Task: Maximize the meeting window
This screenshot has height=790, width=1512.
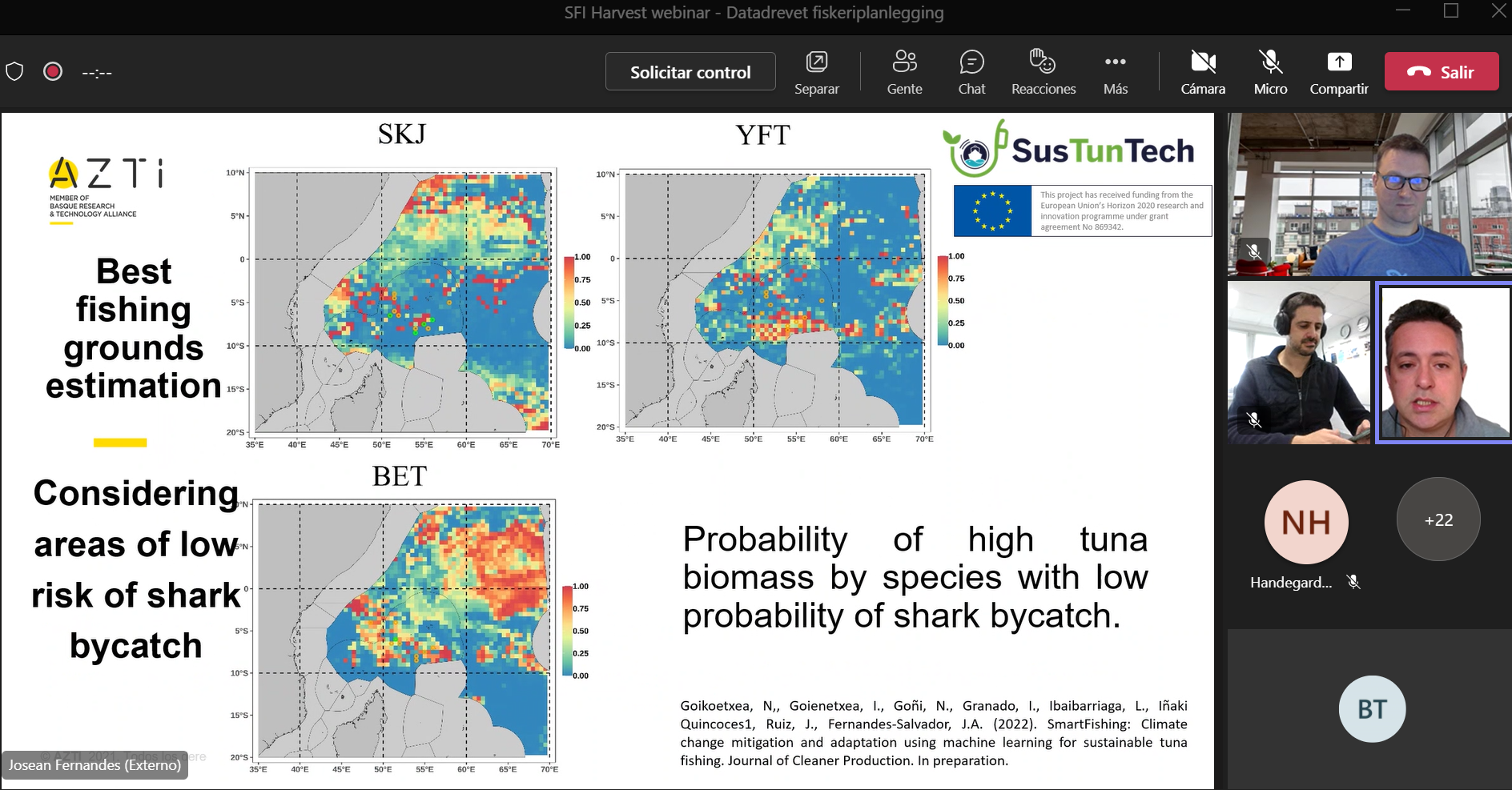Action: [x=1451, y=11]
